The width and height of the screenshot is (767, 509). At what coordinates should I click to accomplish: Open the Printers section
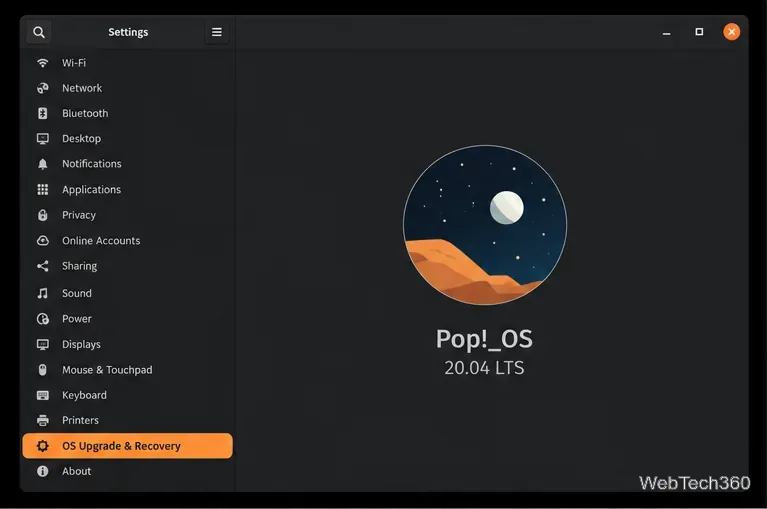pyautogui.click(x=127, y=420)
